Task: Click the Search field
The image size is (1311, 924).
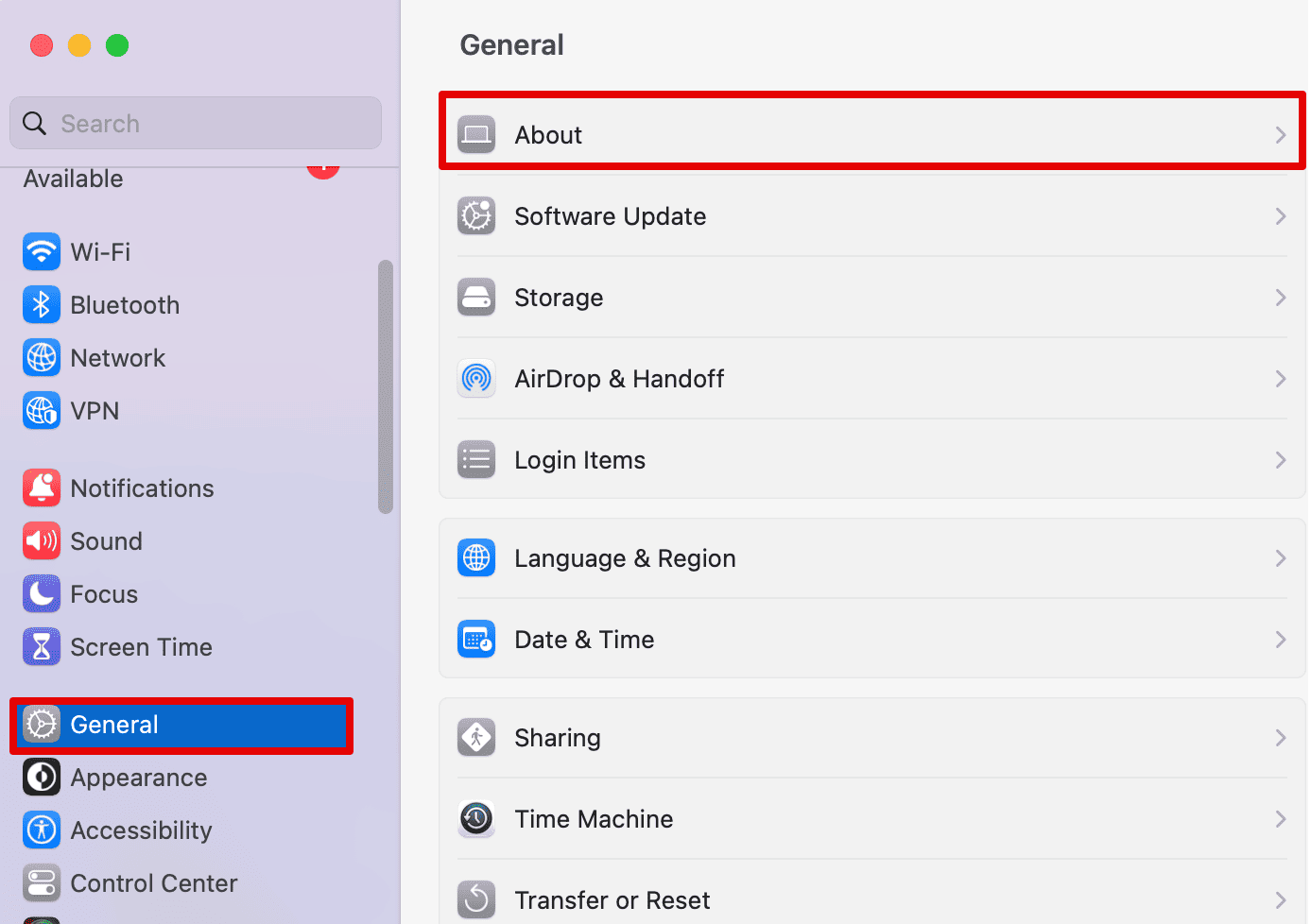Action: pyautogui.click(x=195, y=122)
